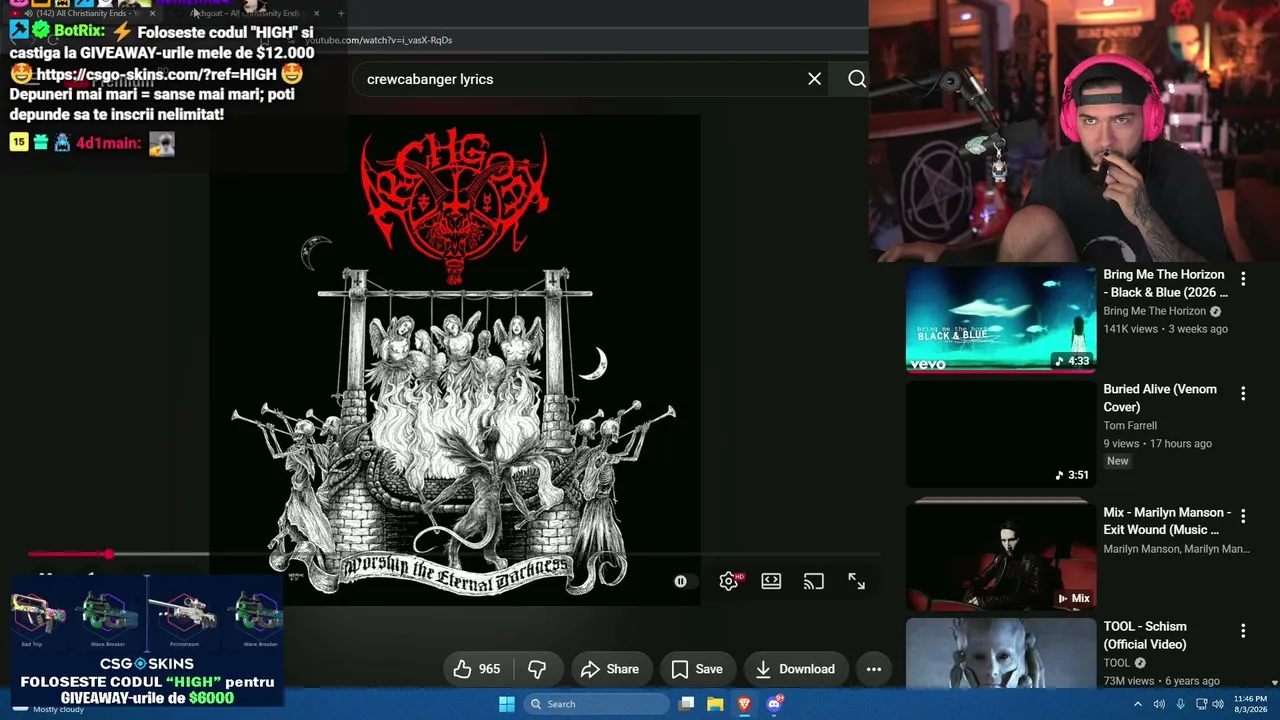This screenshot has height=720, width=1280.
Task: Enter full screen video mode
Action: [x=857, y=581]
